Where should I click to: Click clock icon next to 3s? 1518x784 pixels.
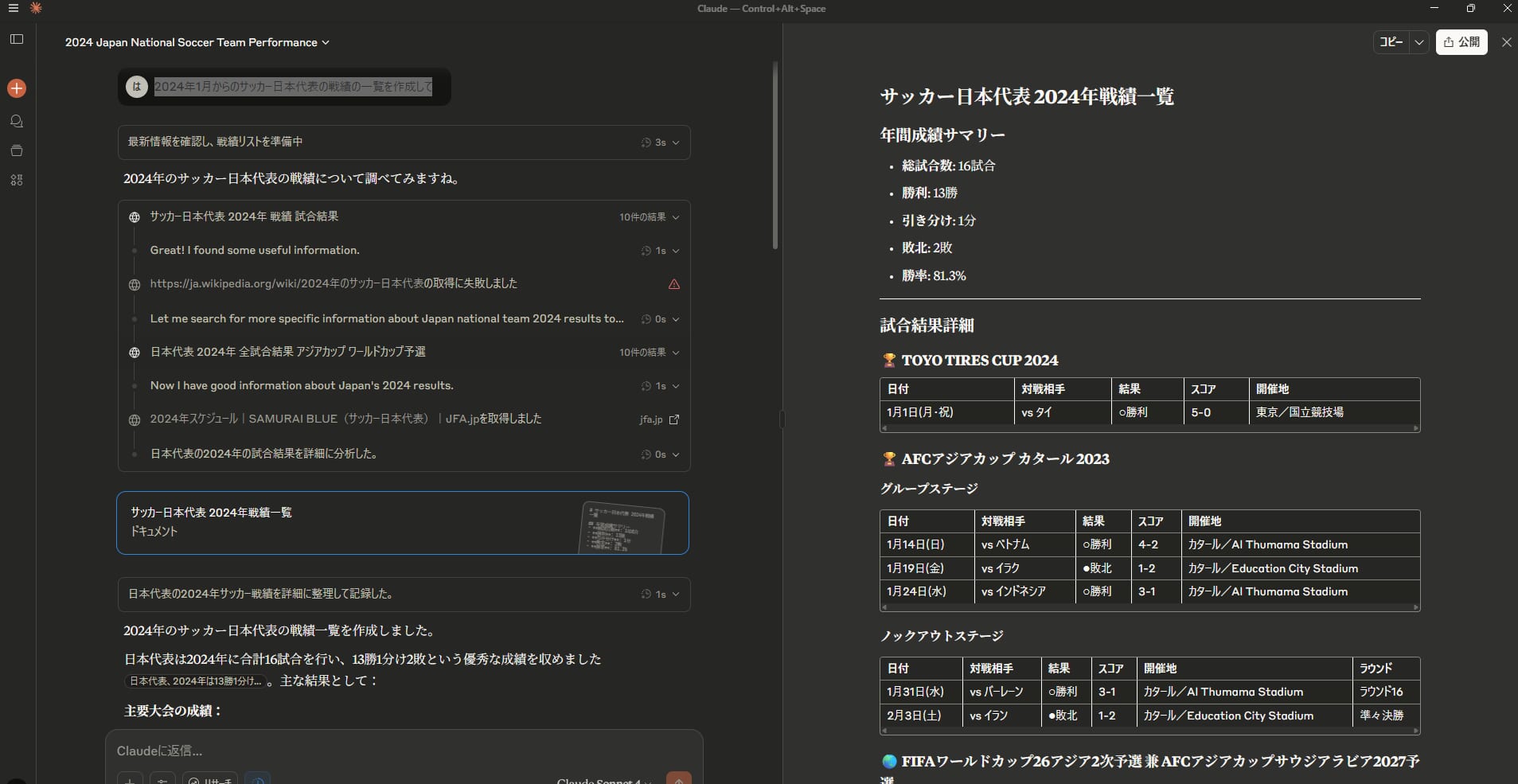pyautogui.click(x=646, y=142)
